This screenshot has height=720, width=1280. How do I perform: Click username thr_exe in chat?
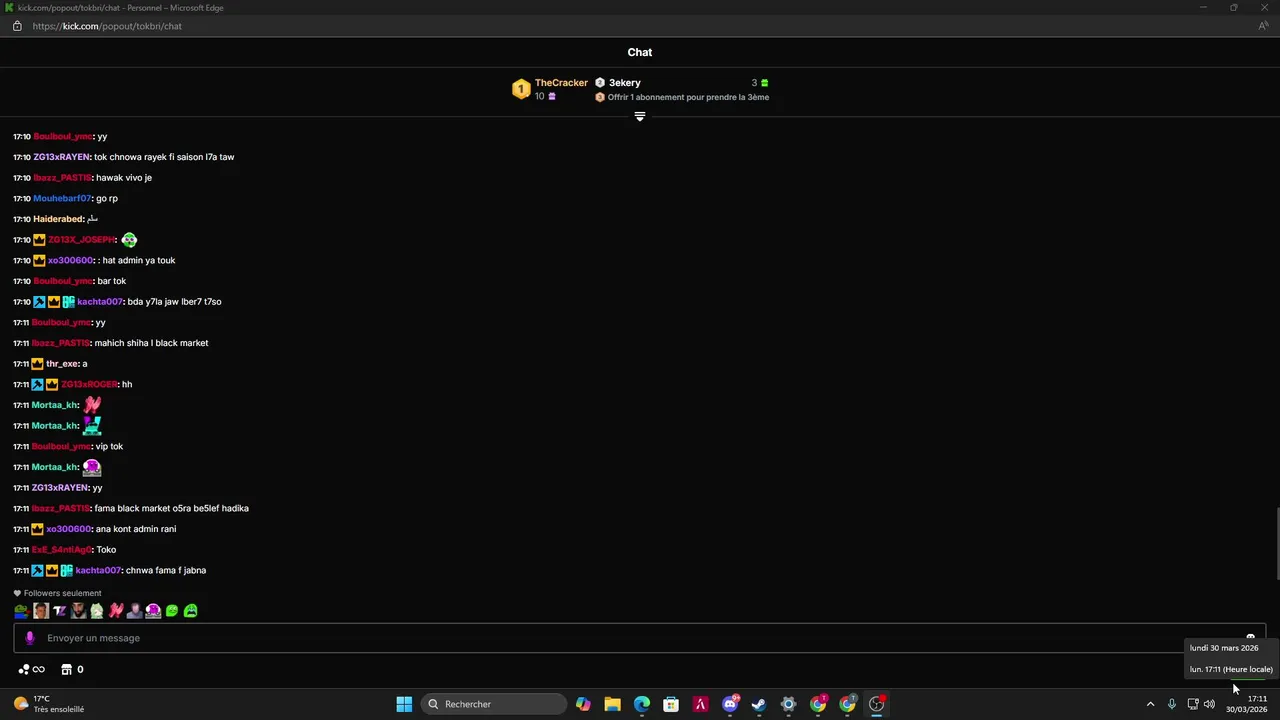click(62, 364)
